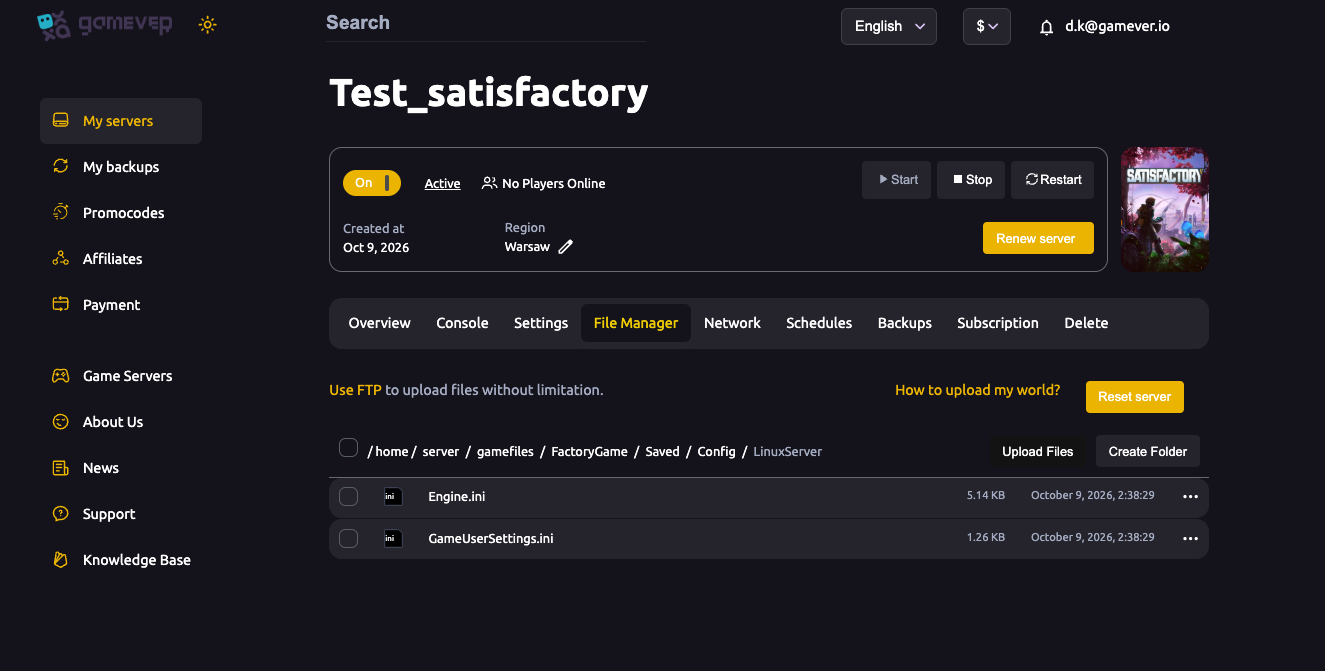Navigate to server in breadcrumb path
1325x671 pixels.
441,452
